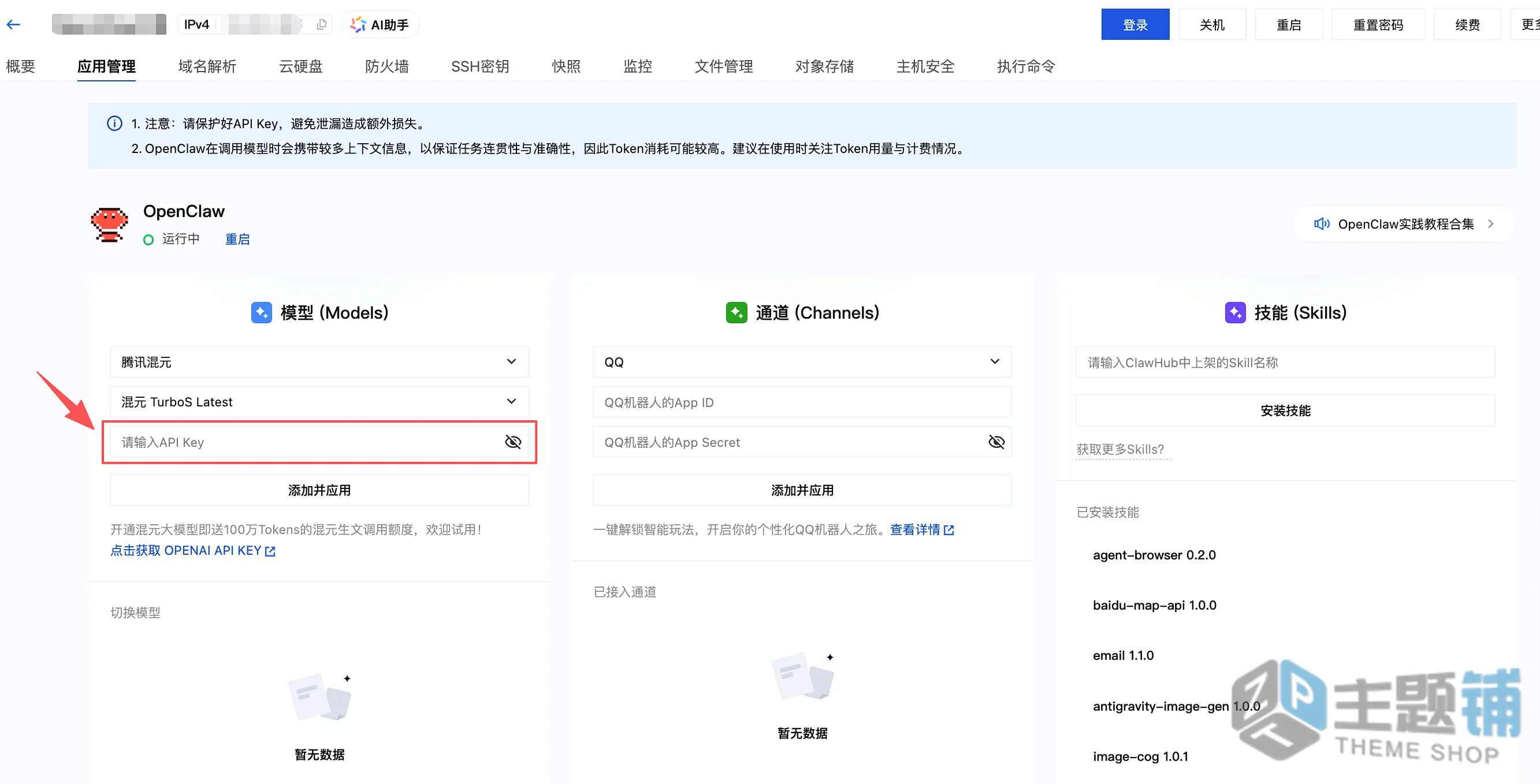Click the chevron arrow after OpenClaw实践教程合集
The width and height of the screenshot is (1540, 784).
[1490, 224]
